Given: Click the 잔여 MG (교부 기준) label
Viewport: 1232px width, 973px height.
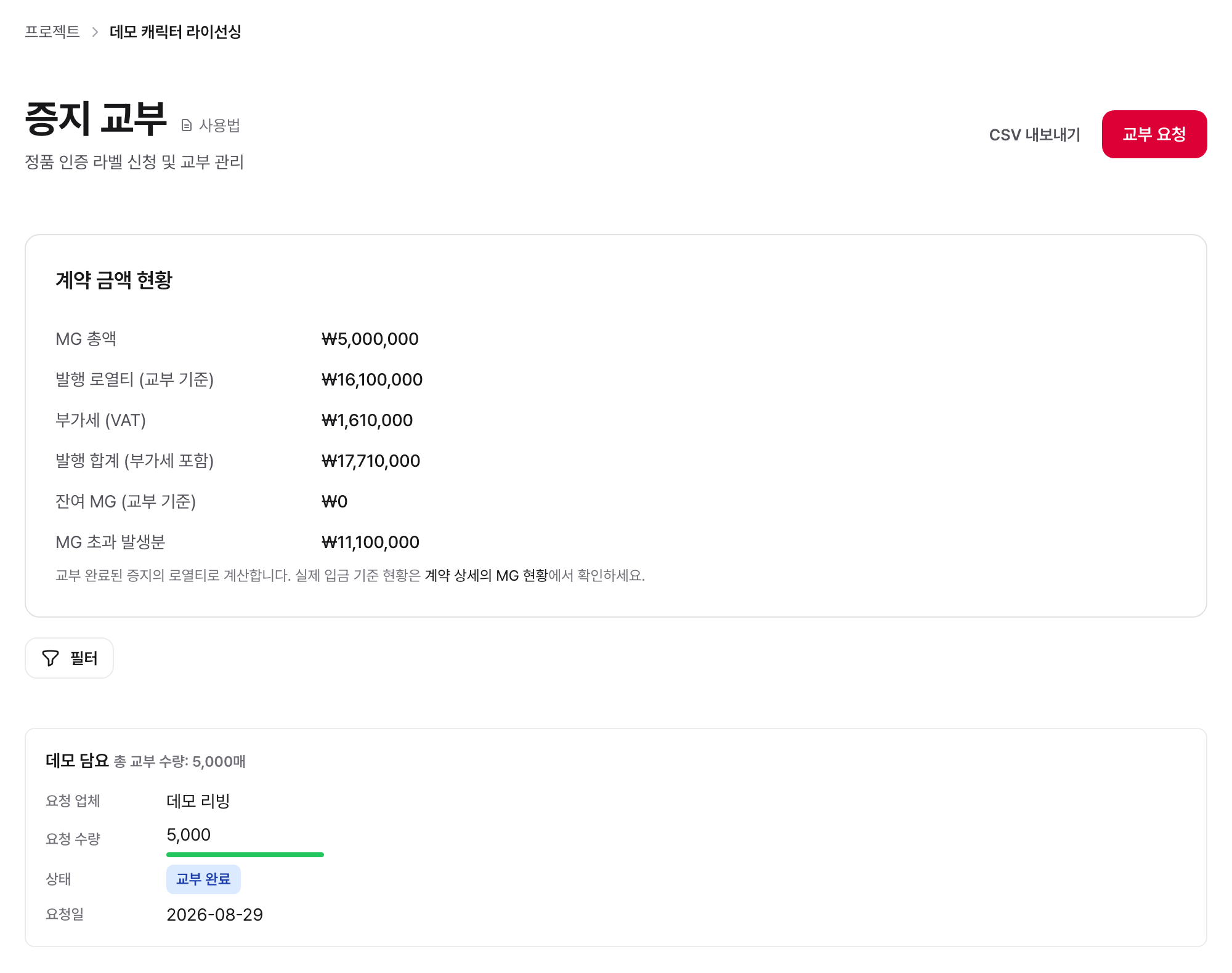Looking at the screenshot, I should (x=126, y=501).
